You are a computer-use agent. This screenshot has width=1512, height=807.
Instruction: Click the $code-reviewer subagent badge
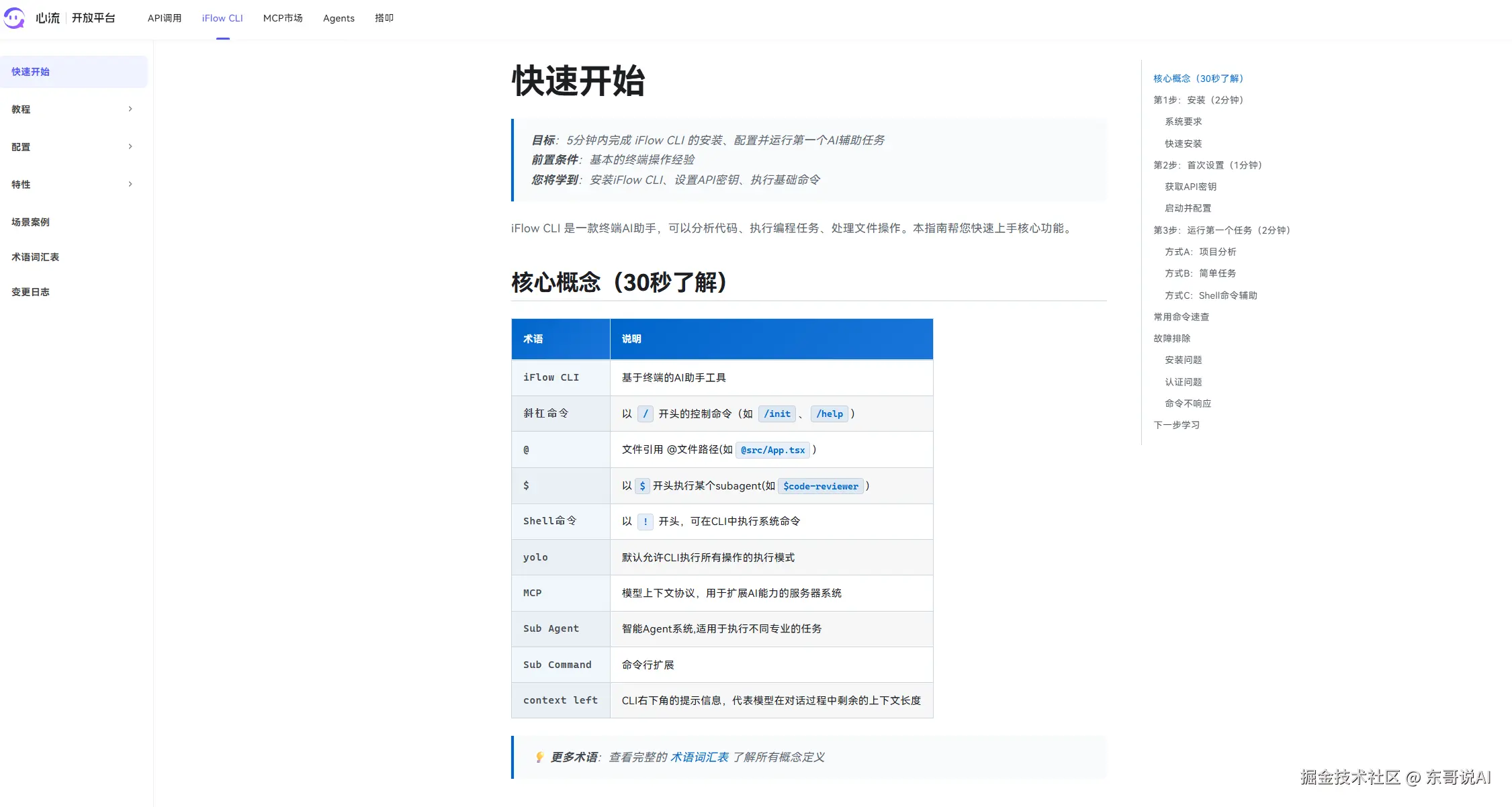click(x=820, y=485)
